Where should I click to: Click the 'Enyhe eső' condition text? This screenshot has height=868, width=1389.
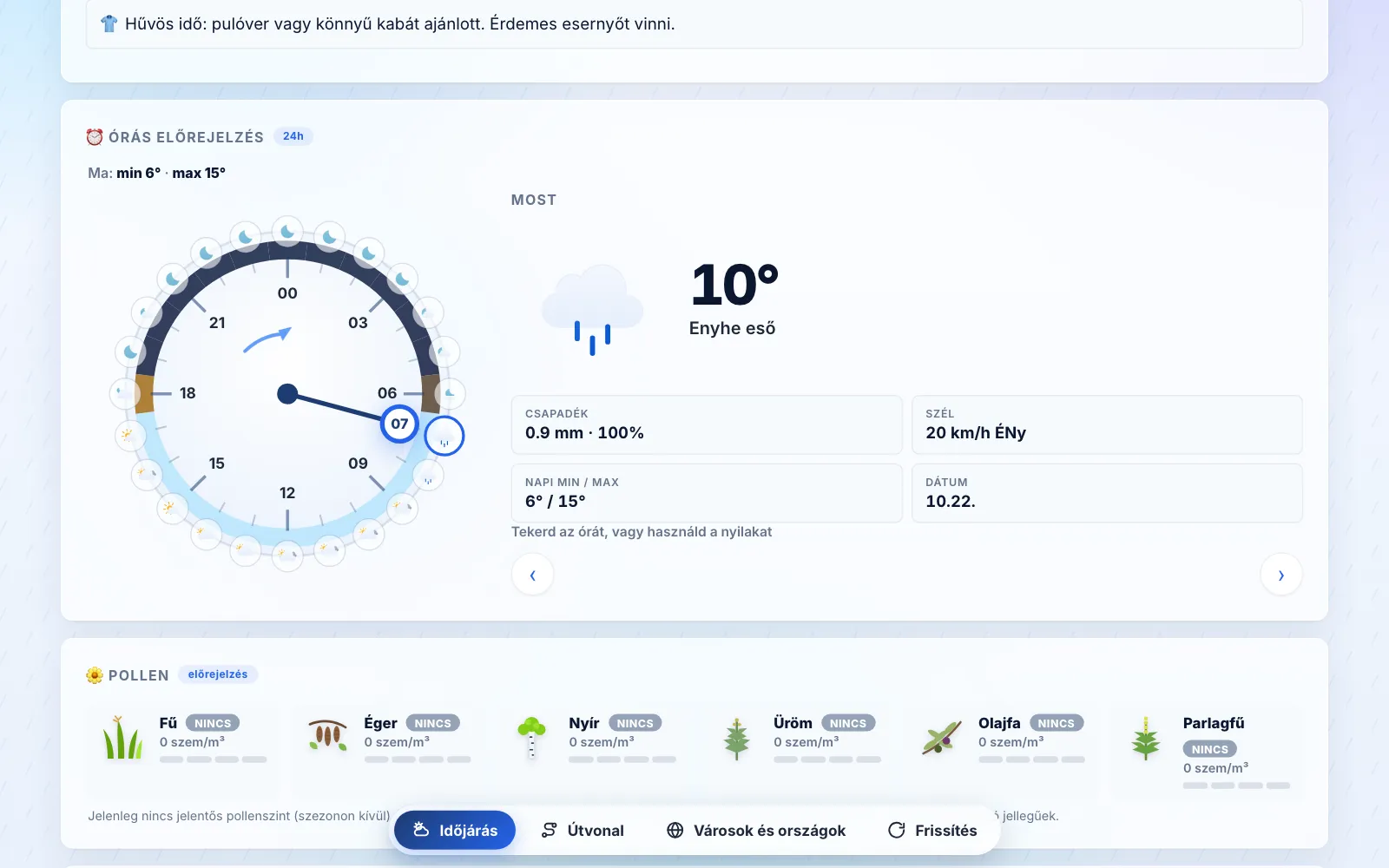pyautogui.click(x=732, y=328)
